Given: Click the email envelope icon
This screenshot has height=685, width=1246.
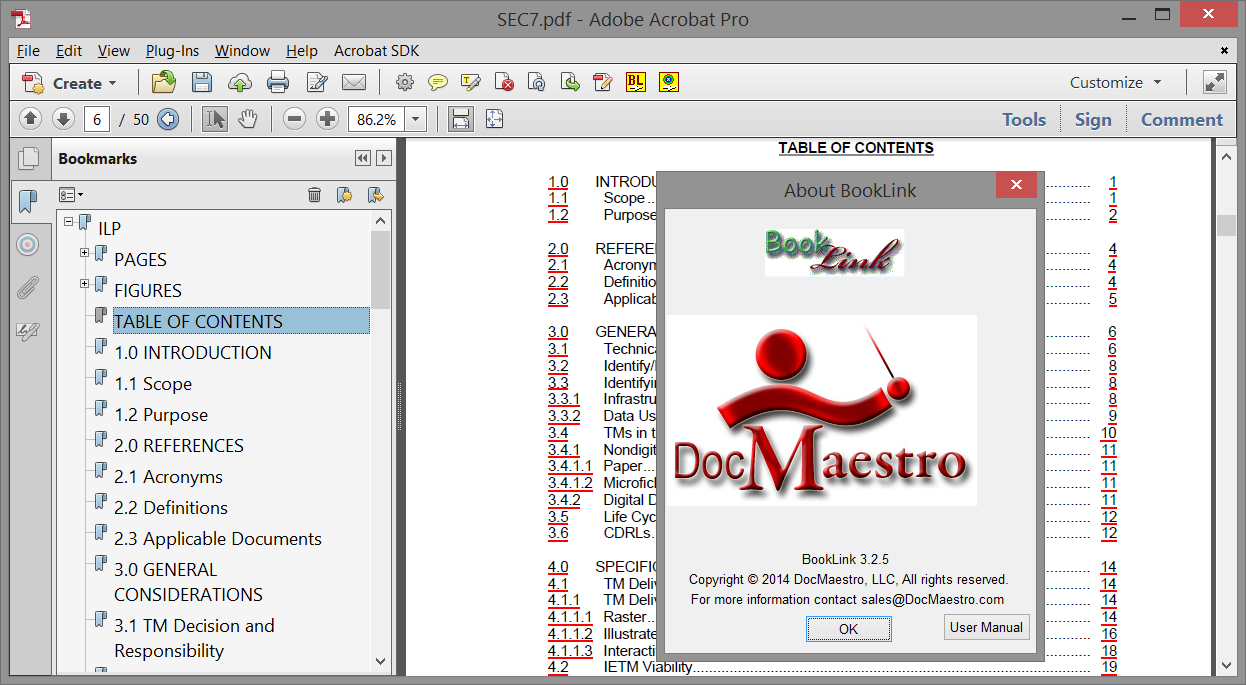Looking at the screenshot, I should click(x=354, y=83).
